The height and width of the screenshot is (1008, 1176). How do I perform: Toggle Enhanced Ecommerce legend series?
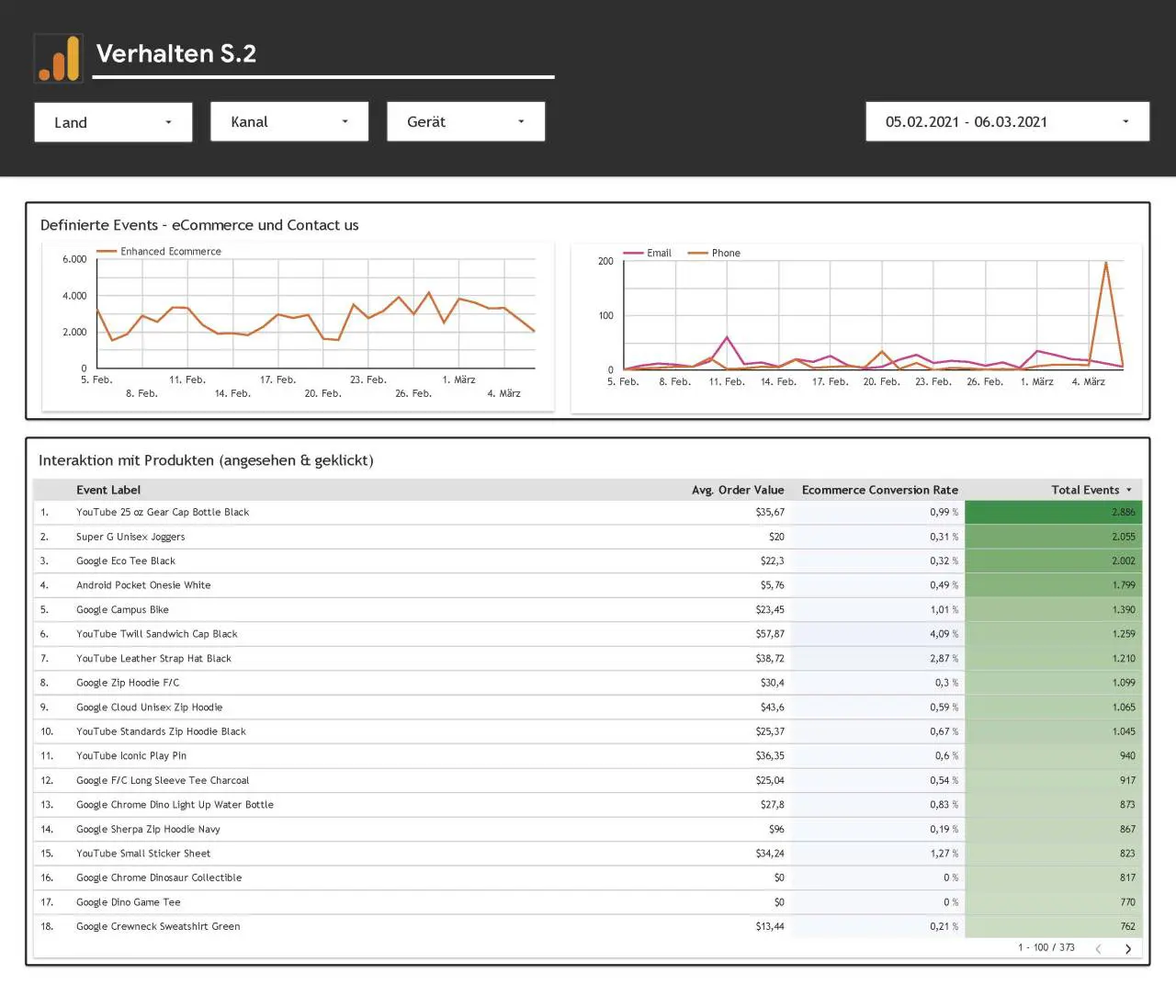coord(159,251)
